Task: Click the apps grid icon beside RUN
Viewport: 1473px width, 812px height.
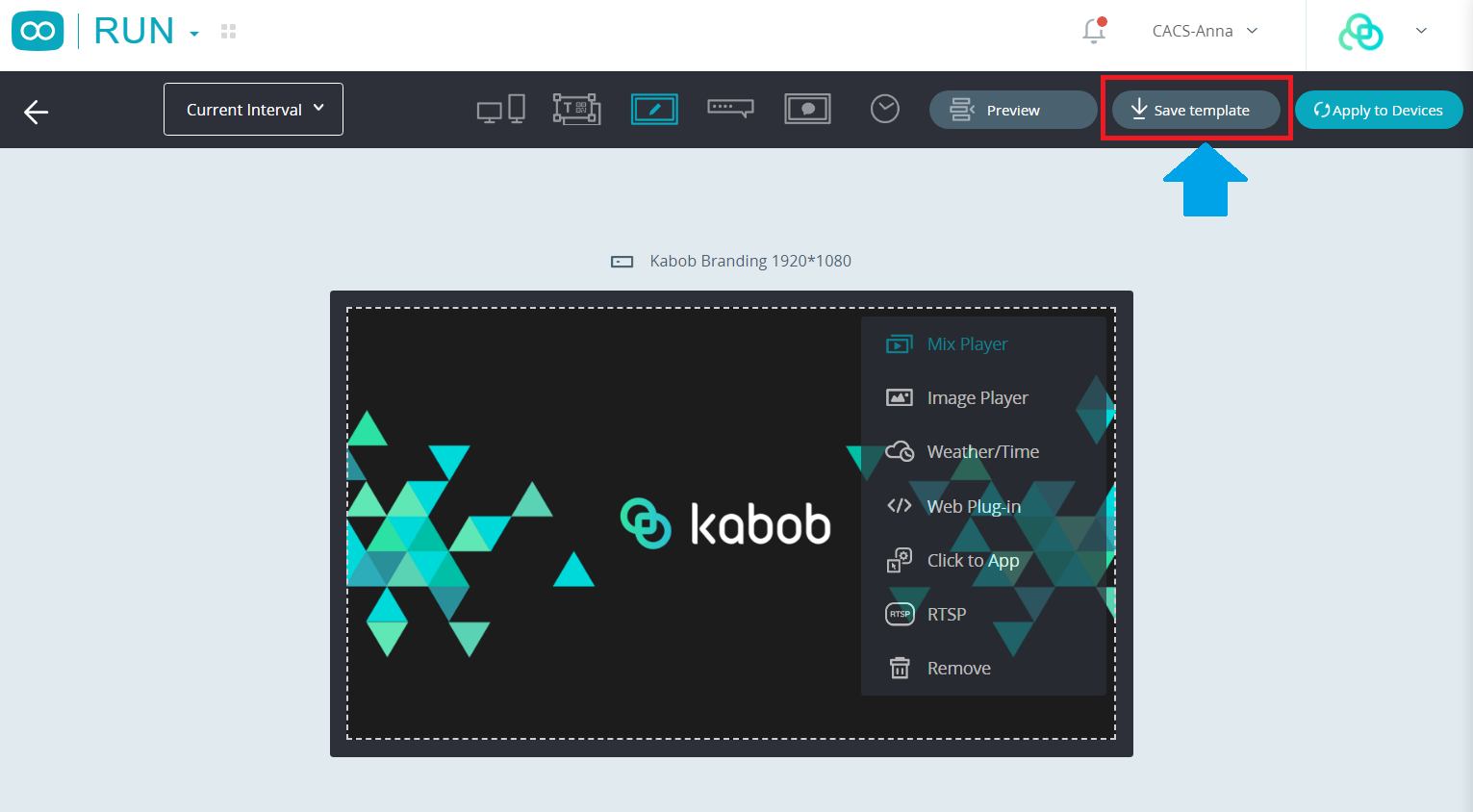Action: (228, 32)
